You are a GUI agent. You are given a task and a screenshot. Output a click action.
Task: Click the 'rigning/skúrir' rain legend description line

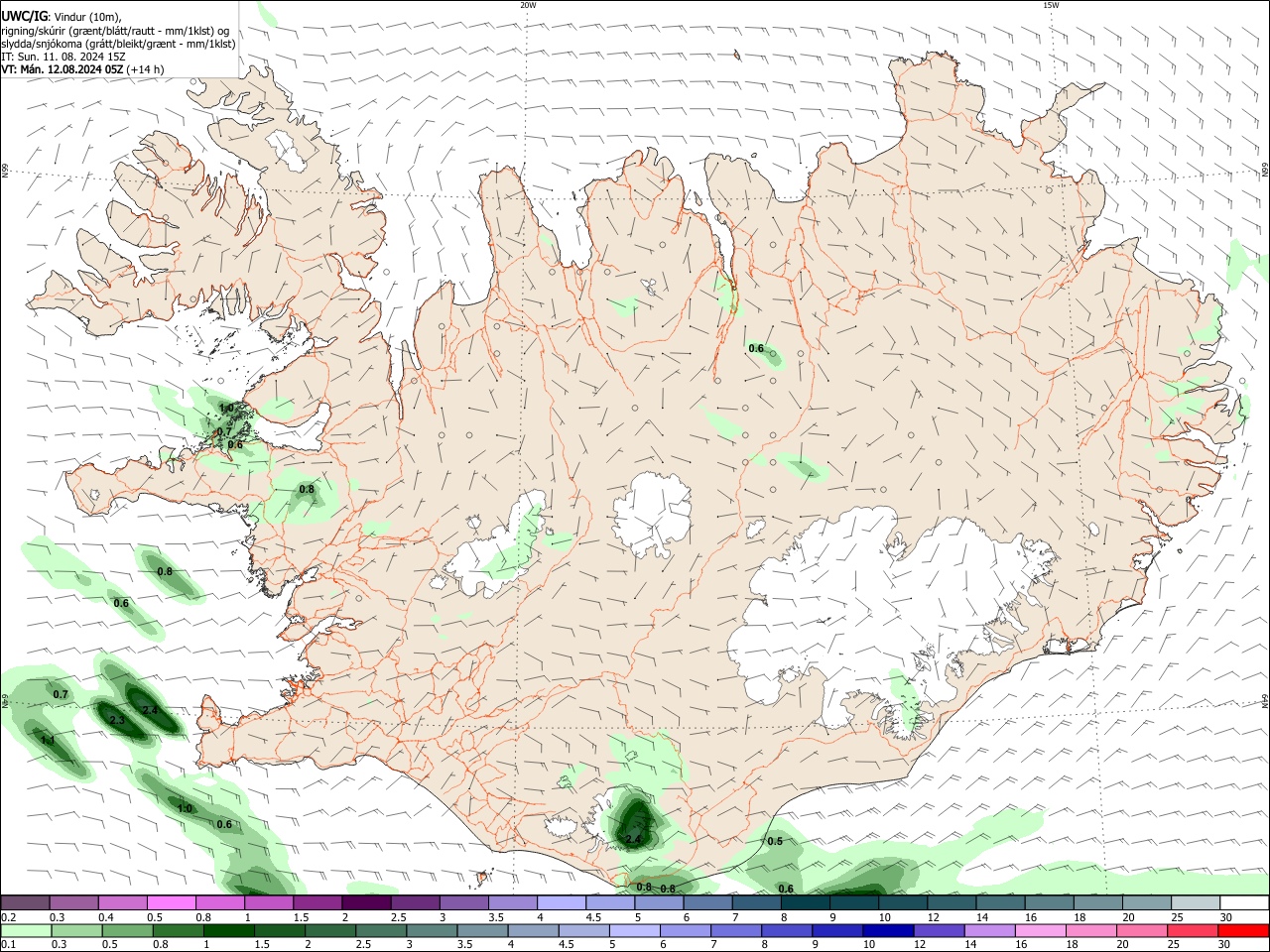[x=115, y=30]
